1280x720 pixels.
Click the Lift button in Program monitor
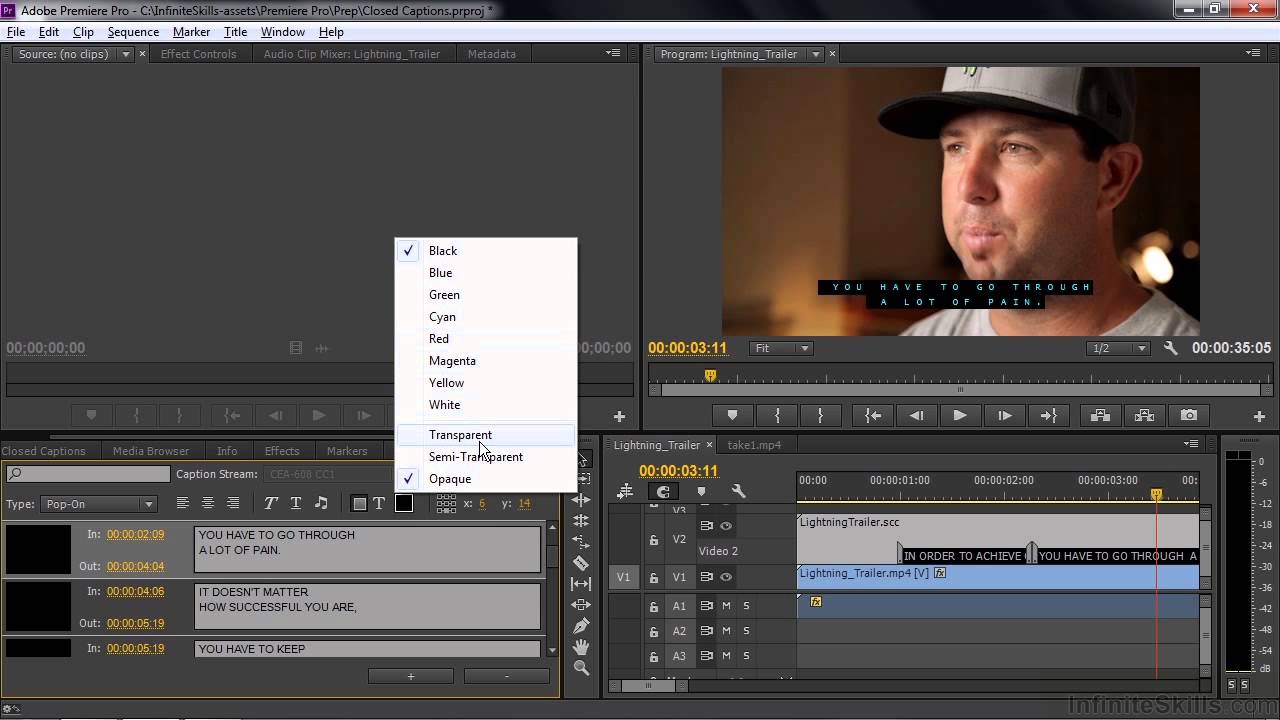click(x=1099, y=415)
